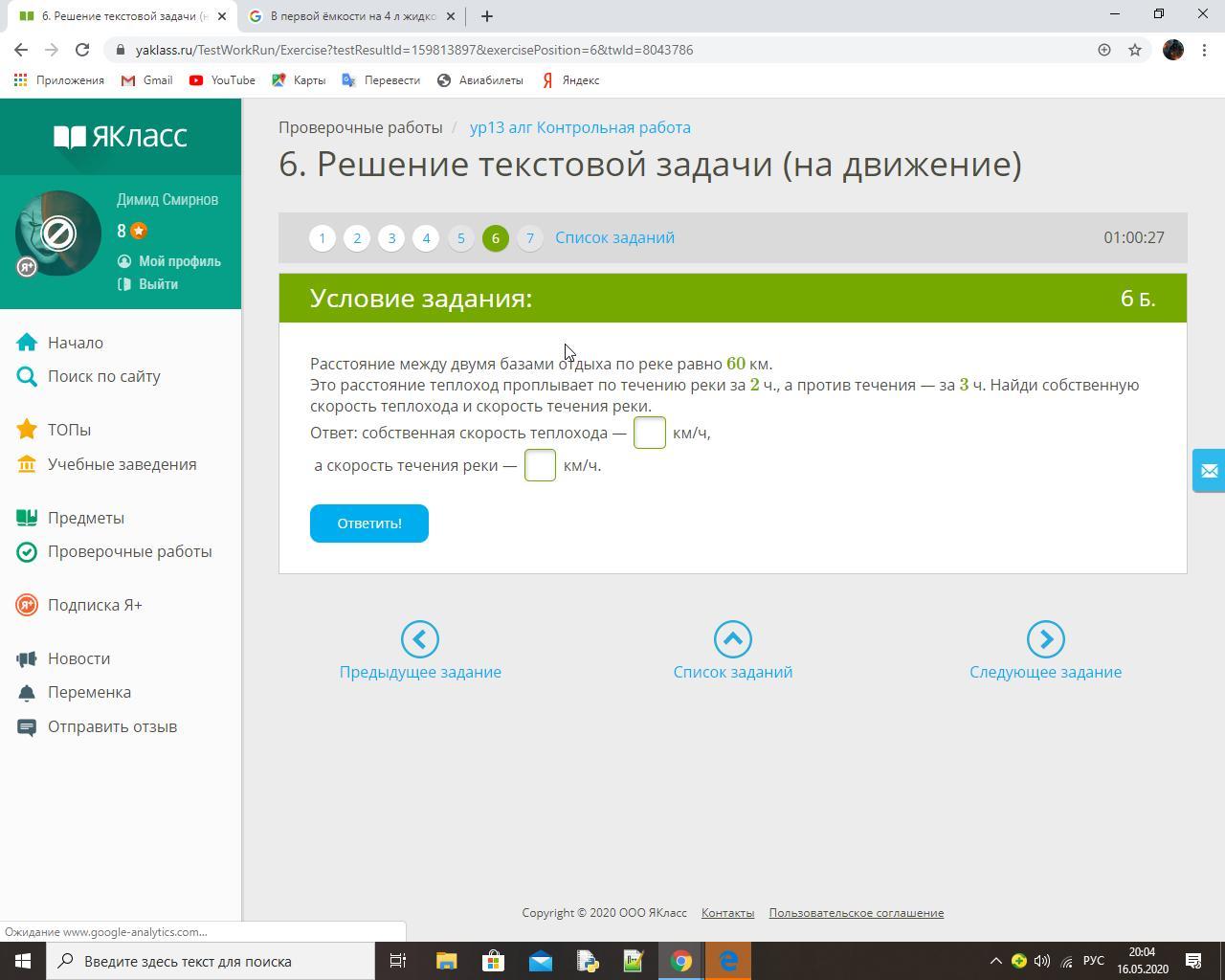The image size is (1225, 980).
Task: Open File Explorer from taskbar
Action: tap(447, 961)
